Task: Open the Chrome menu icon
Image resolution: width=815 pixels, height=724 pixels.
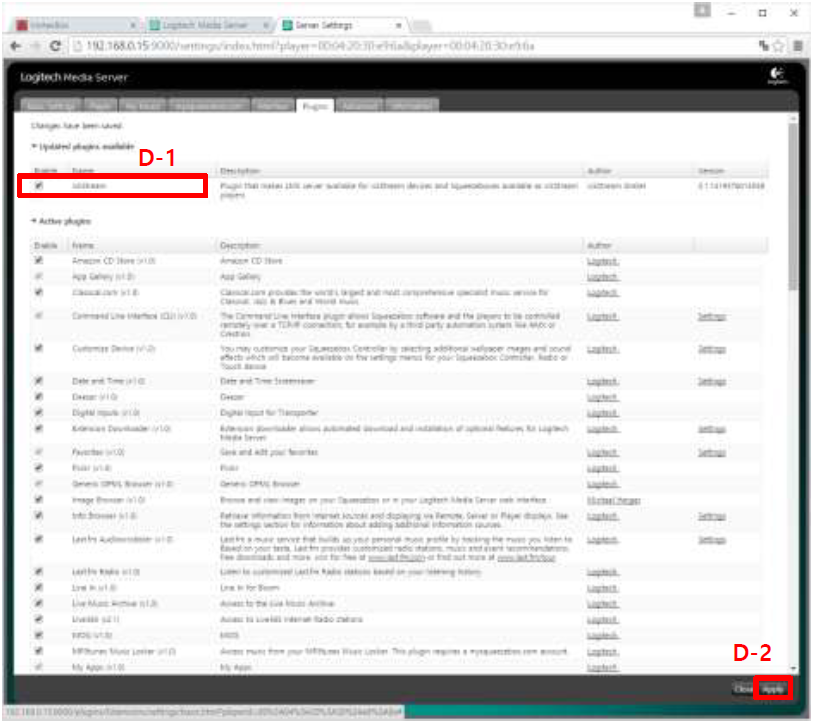Action: [x=798, y=46]
